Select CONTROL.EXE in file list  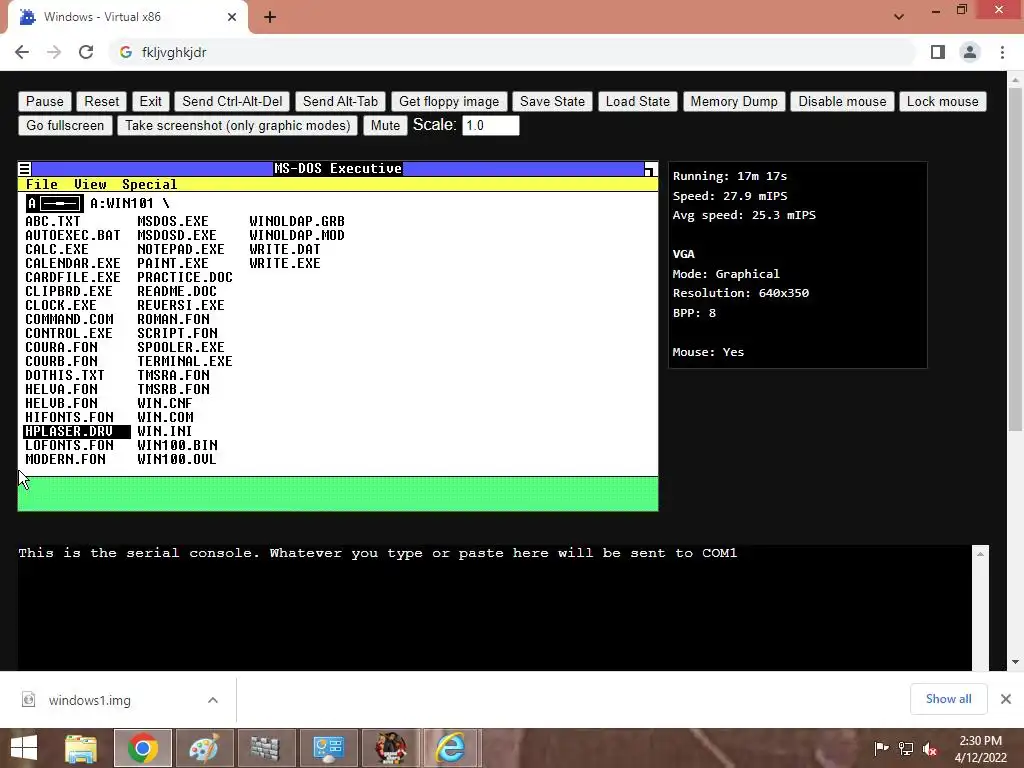click(69, 334)
